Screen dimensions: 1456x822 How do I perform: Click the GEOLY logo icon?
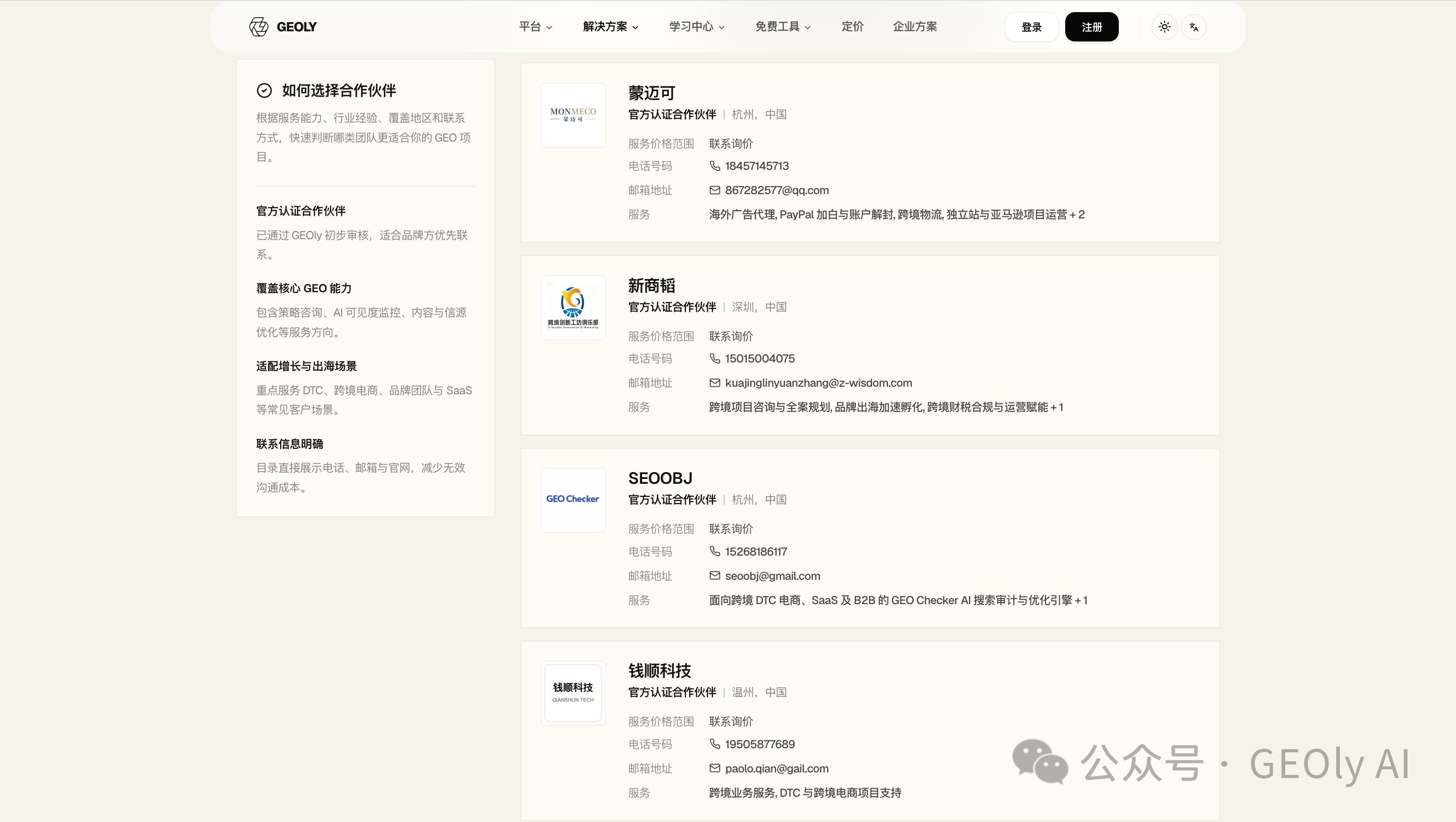259,27
